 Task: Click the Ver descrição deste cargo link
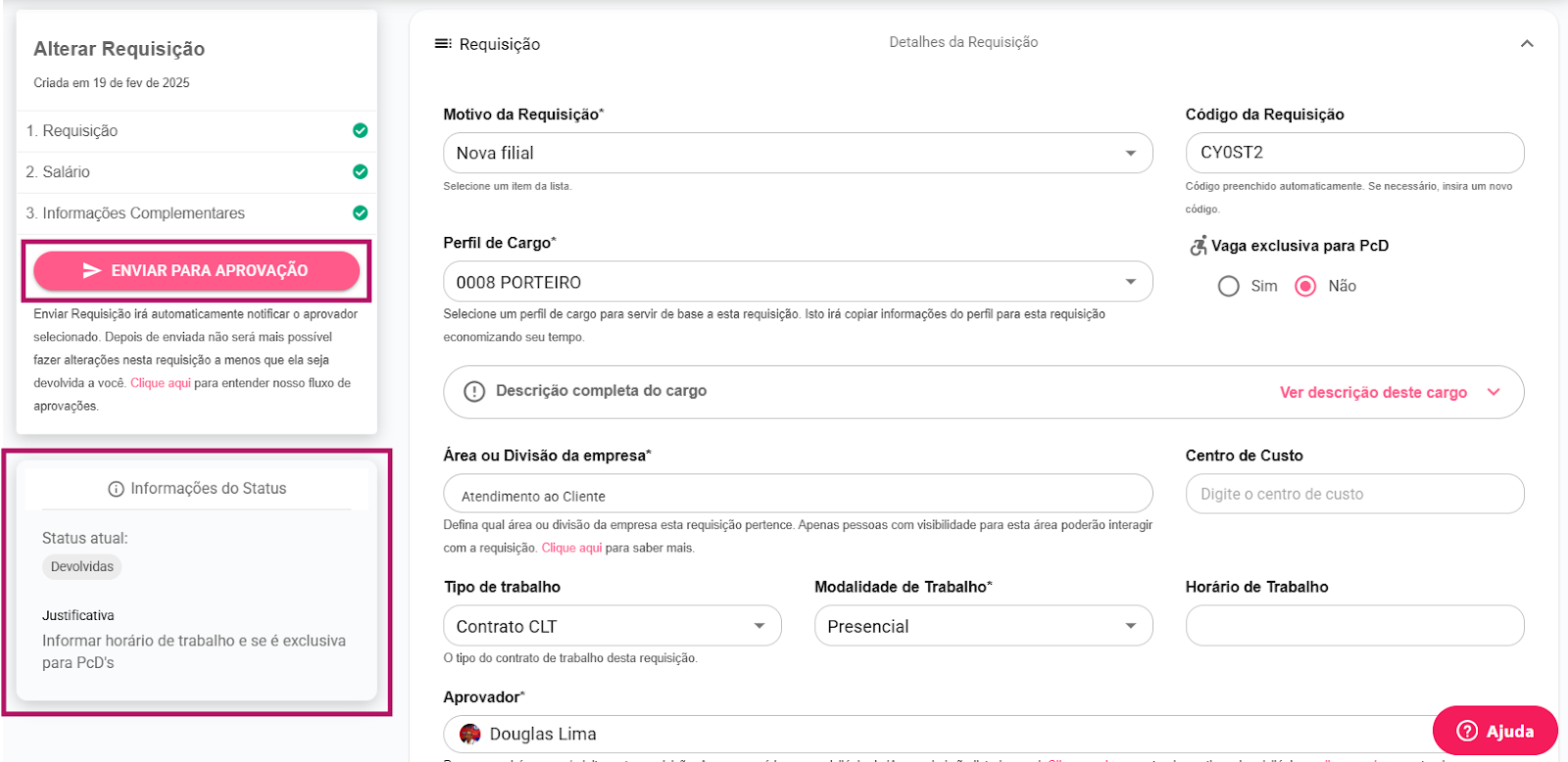(x=1373, y=392)
